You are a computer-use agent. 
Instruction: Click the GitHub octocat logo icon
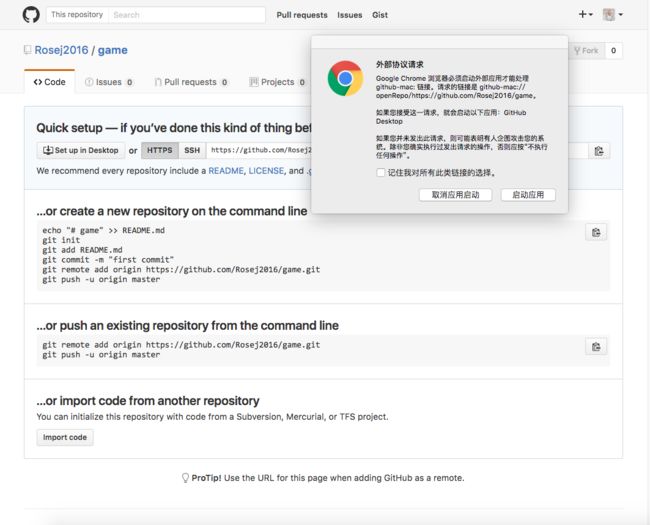(31, 15)
